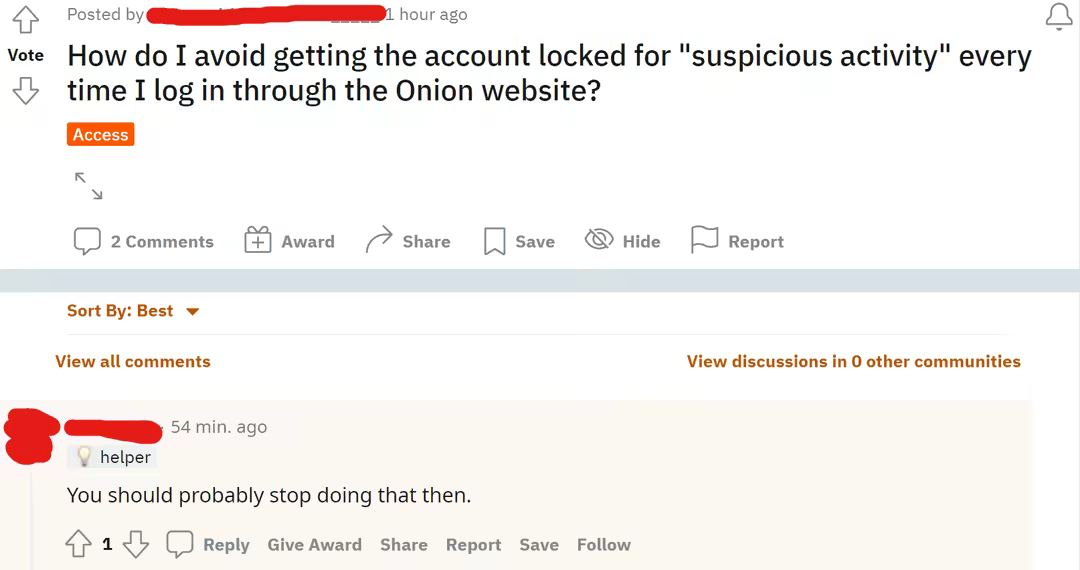Share the post using arrow icon

pyautogui.click(x=408, y=241)
